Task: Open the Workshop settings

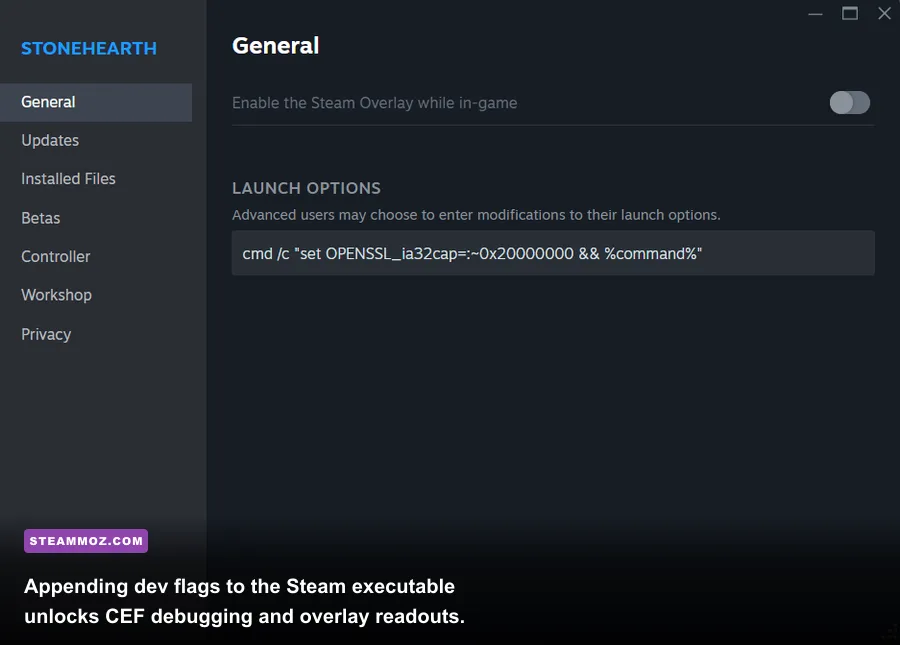Action: [56, 295]
